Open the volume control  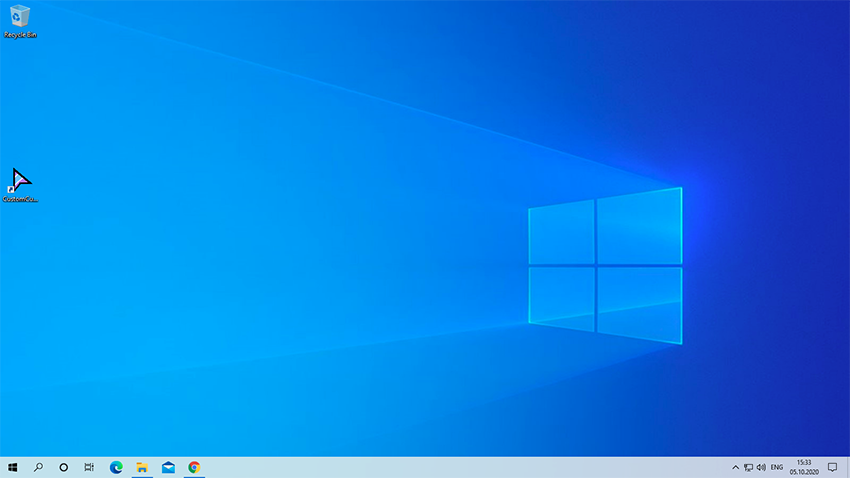pyautogui.click(x=761, y=467)
